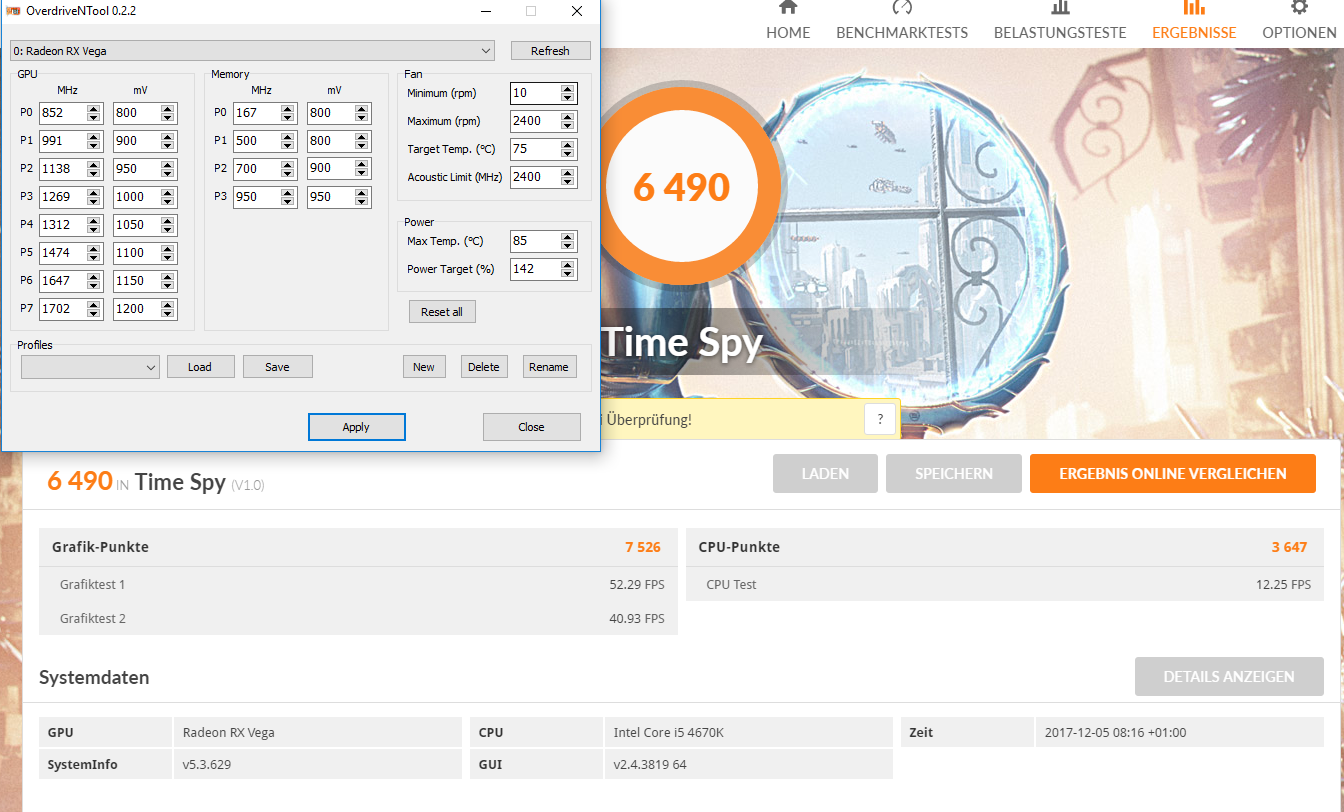Adjust Memory P0 MHz spinner arrows
This screenshot has width=1344, height=812.
click(x=288, y=113)
